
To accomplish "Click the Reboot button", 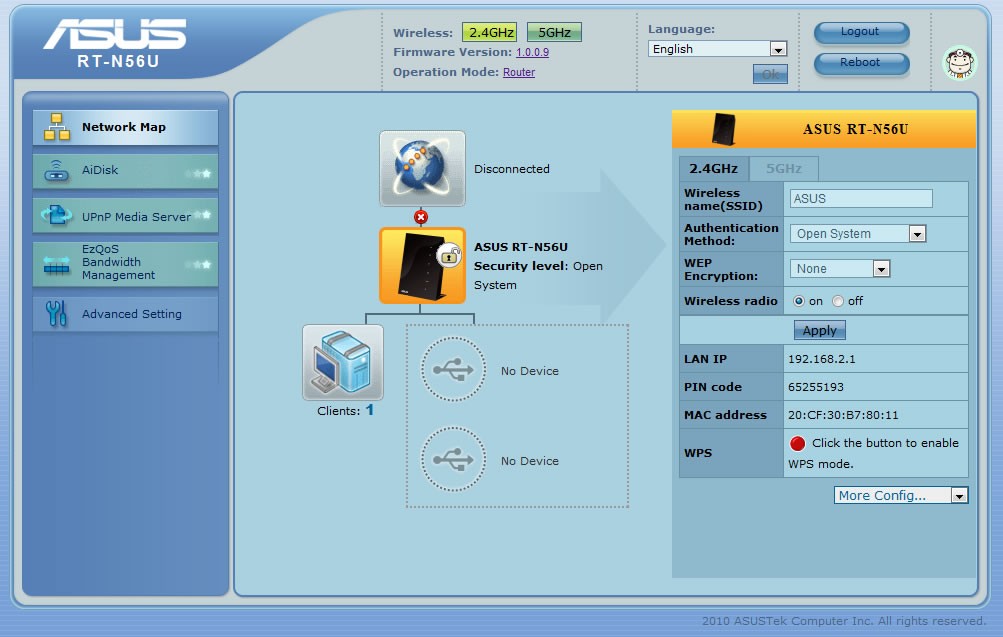I will point(861,63).
